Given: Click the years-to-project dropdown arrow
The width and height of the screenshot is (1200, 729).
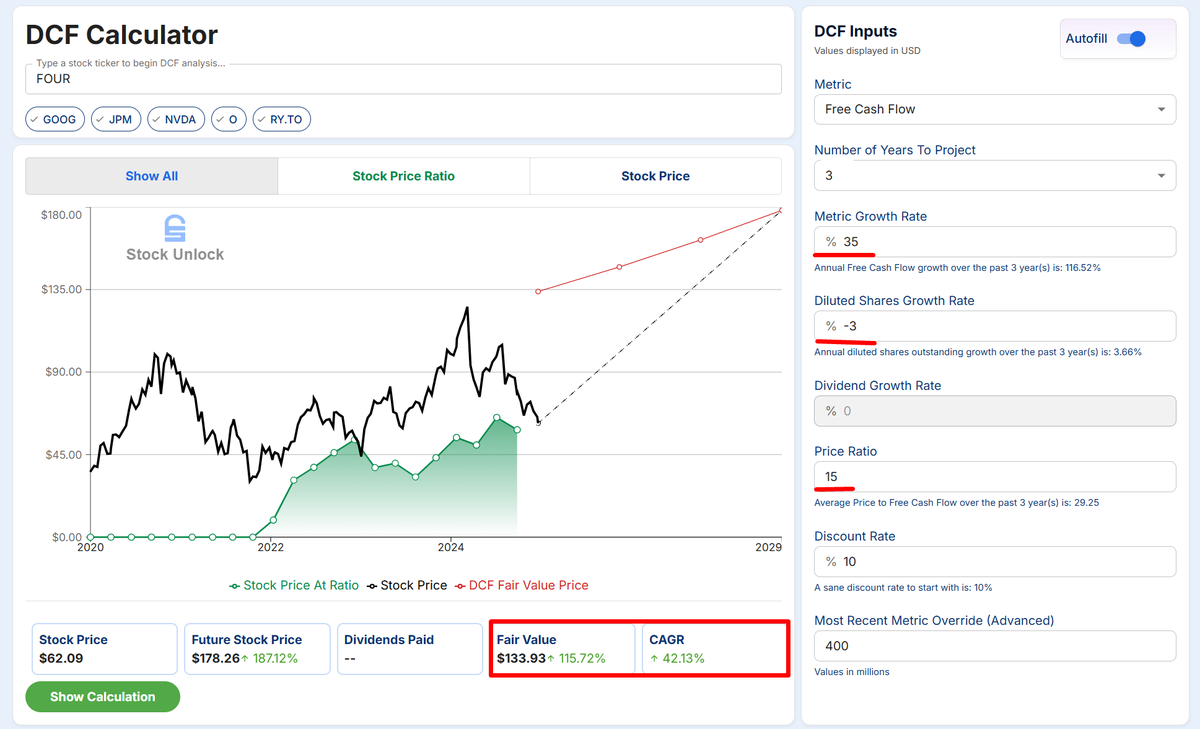Looking at the screenshot, I should coord(1161,176).
